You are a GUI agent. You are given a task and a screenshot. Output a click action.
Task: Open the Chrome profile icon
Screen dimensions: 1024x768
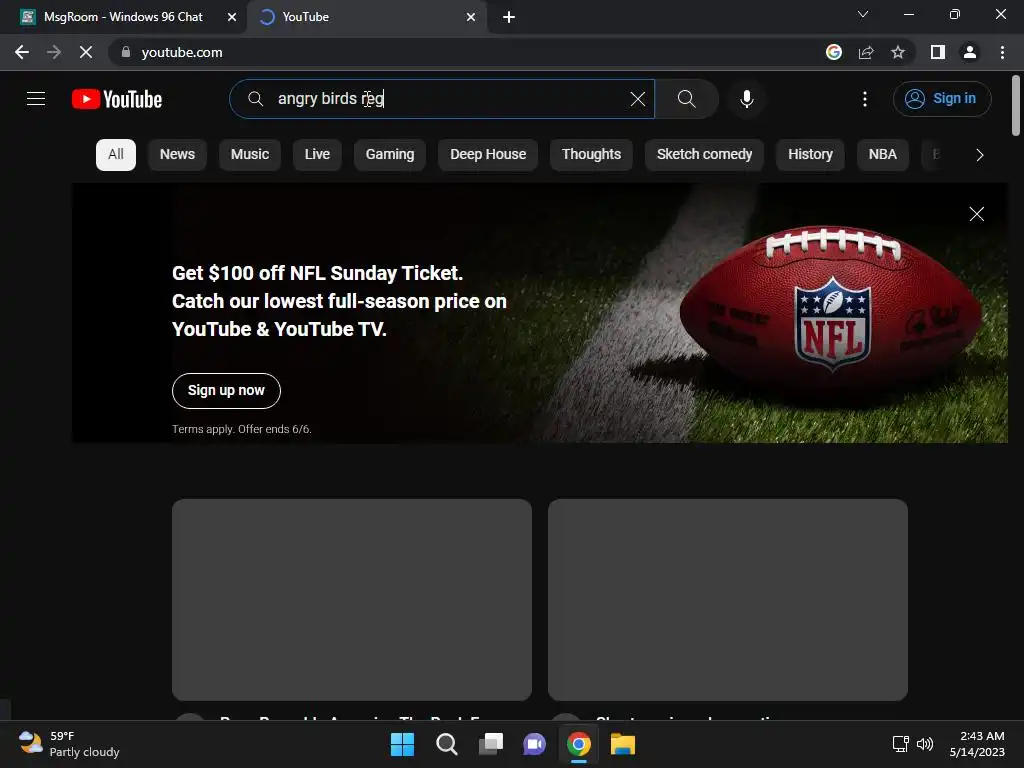tap(970, 52)
